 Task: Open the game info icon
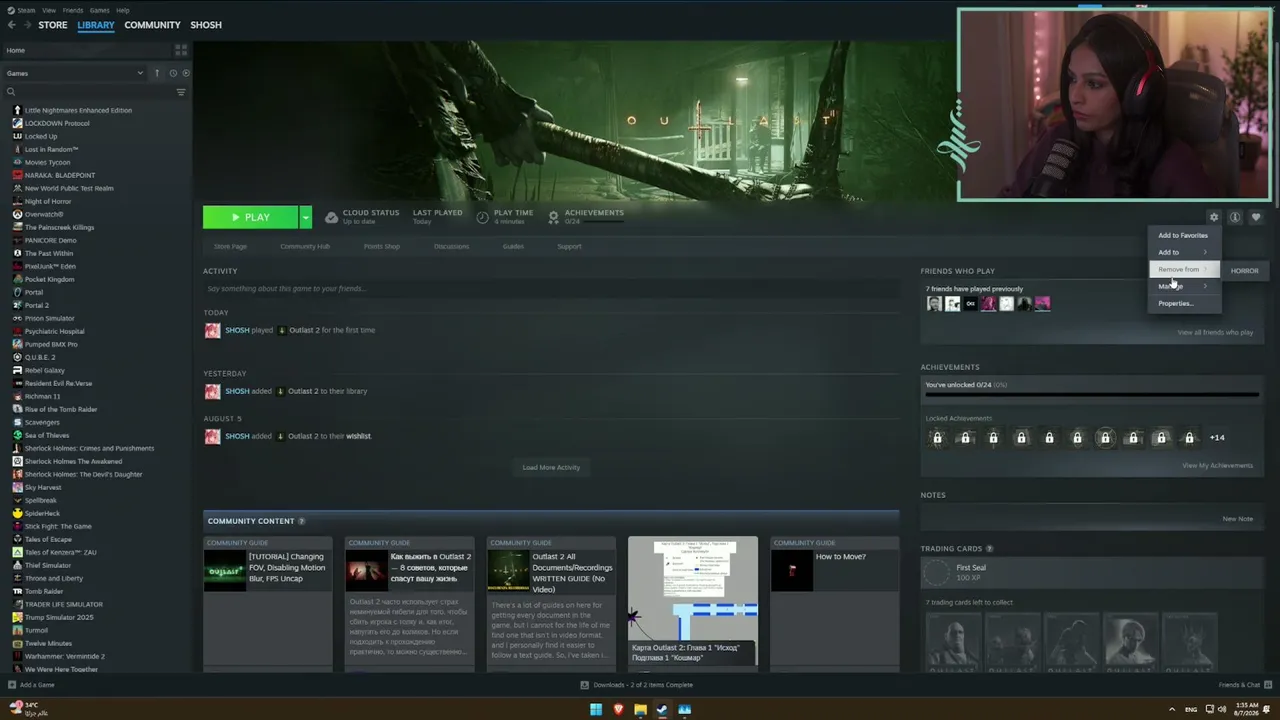1235,218
